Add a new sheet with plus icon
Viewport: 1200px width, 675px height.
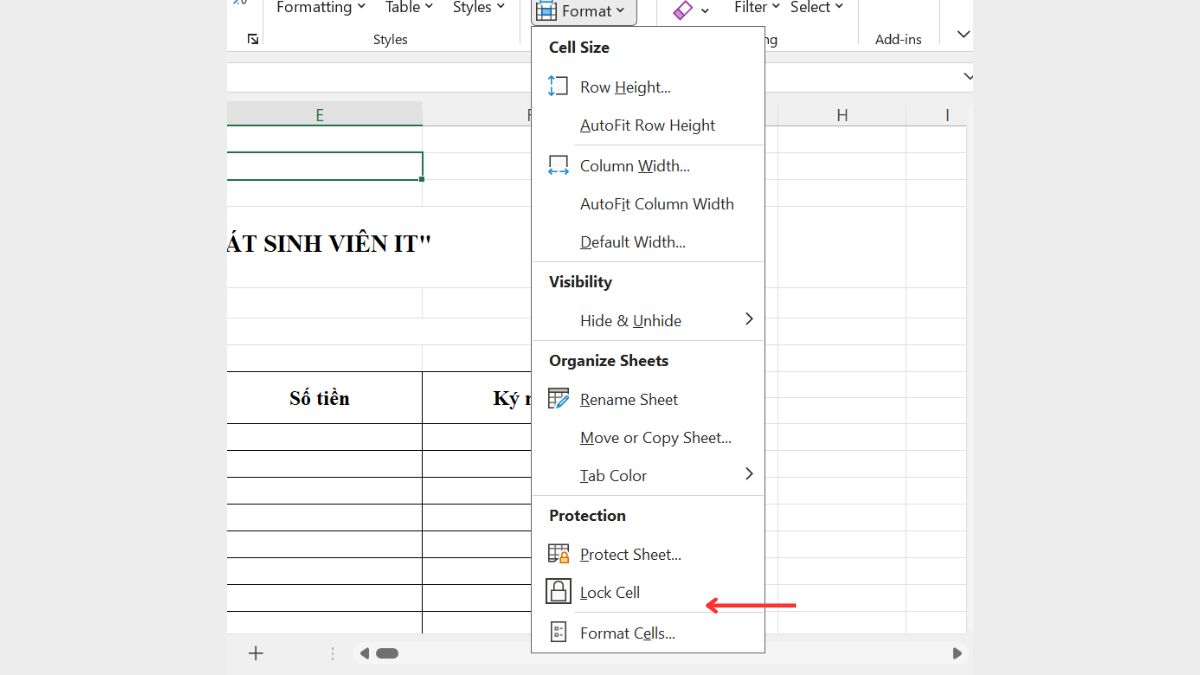pyautogui.click(x=256, y=653)
